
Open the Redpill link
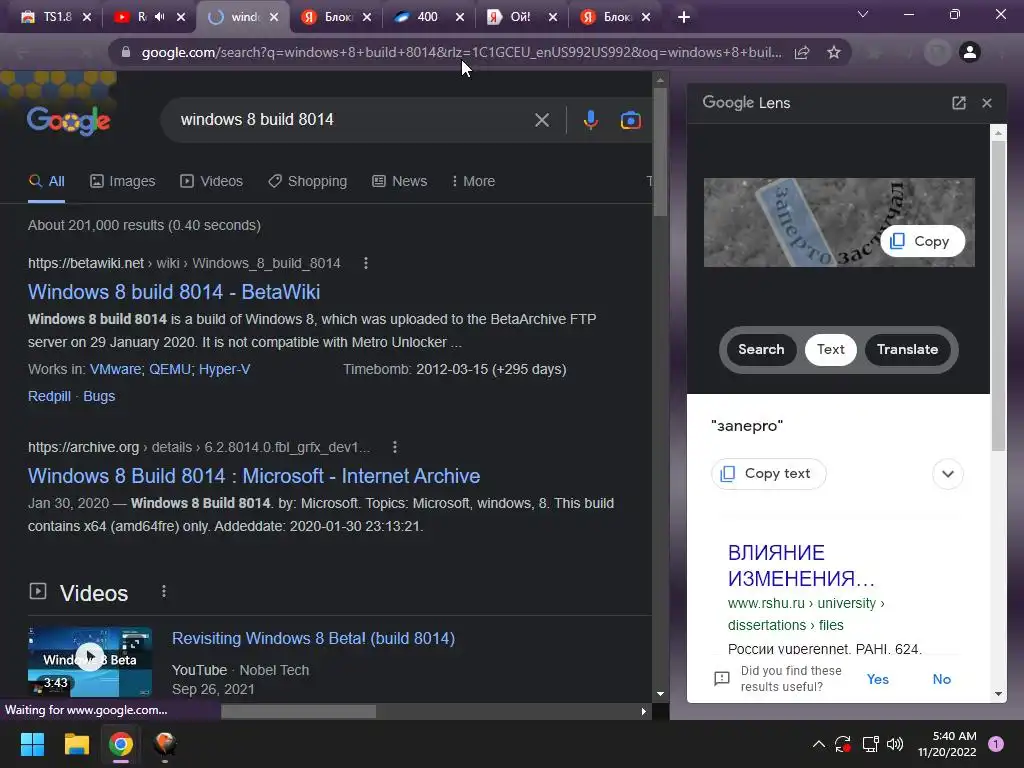49,396
